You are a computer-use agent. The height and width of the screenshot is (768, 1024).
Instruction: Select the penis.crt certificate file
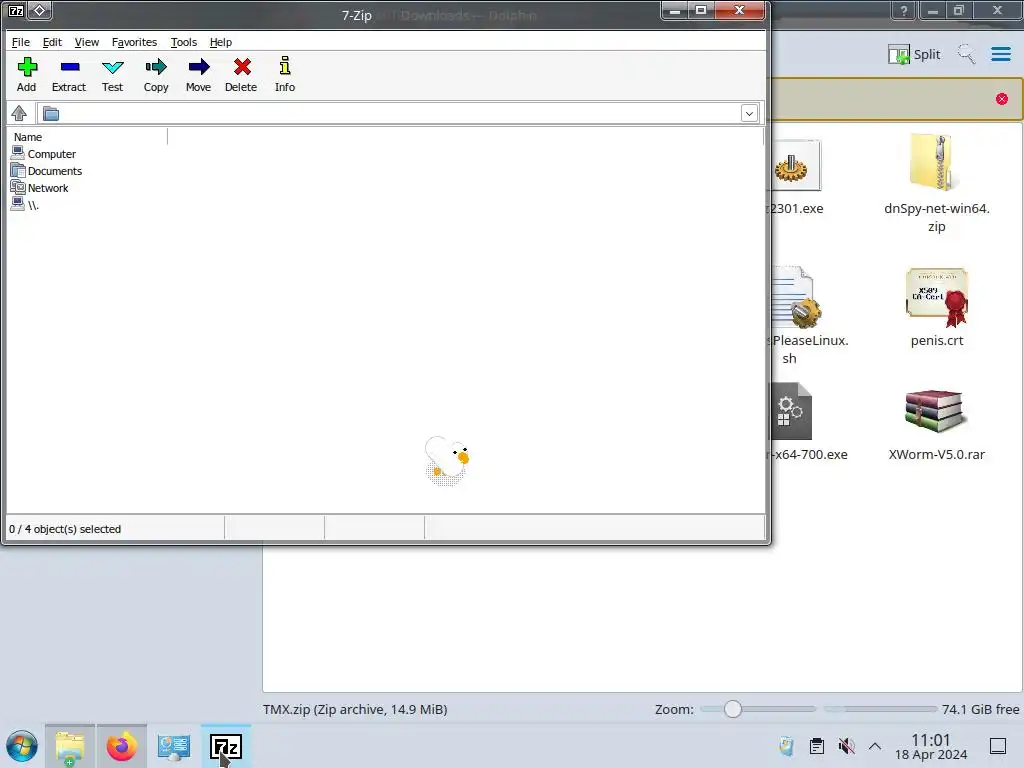936,307
